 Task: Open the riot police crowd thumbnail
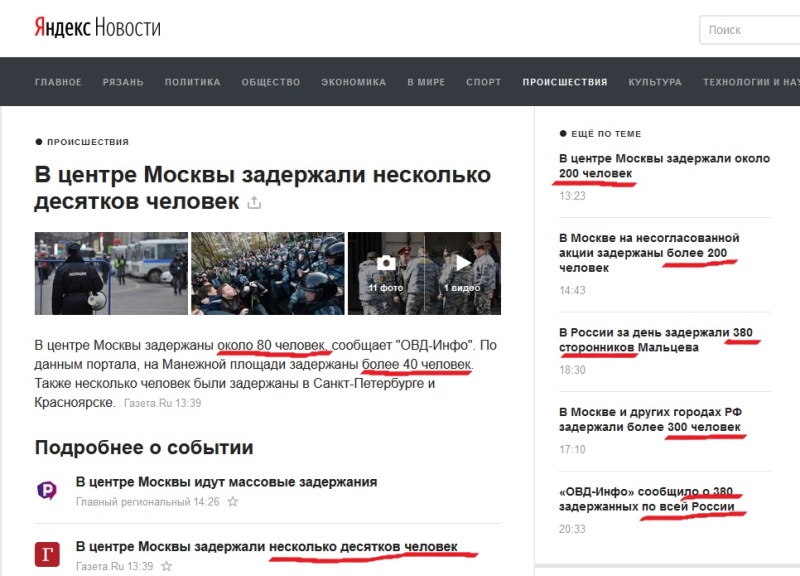click(267, 273)
